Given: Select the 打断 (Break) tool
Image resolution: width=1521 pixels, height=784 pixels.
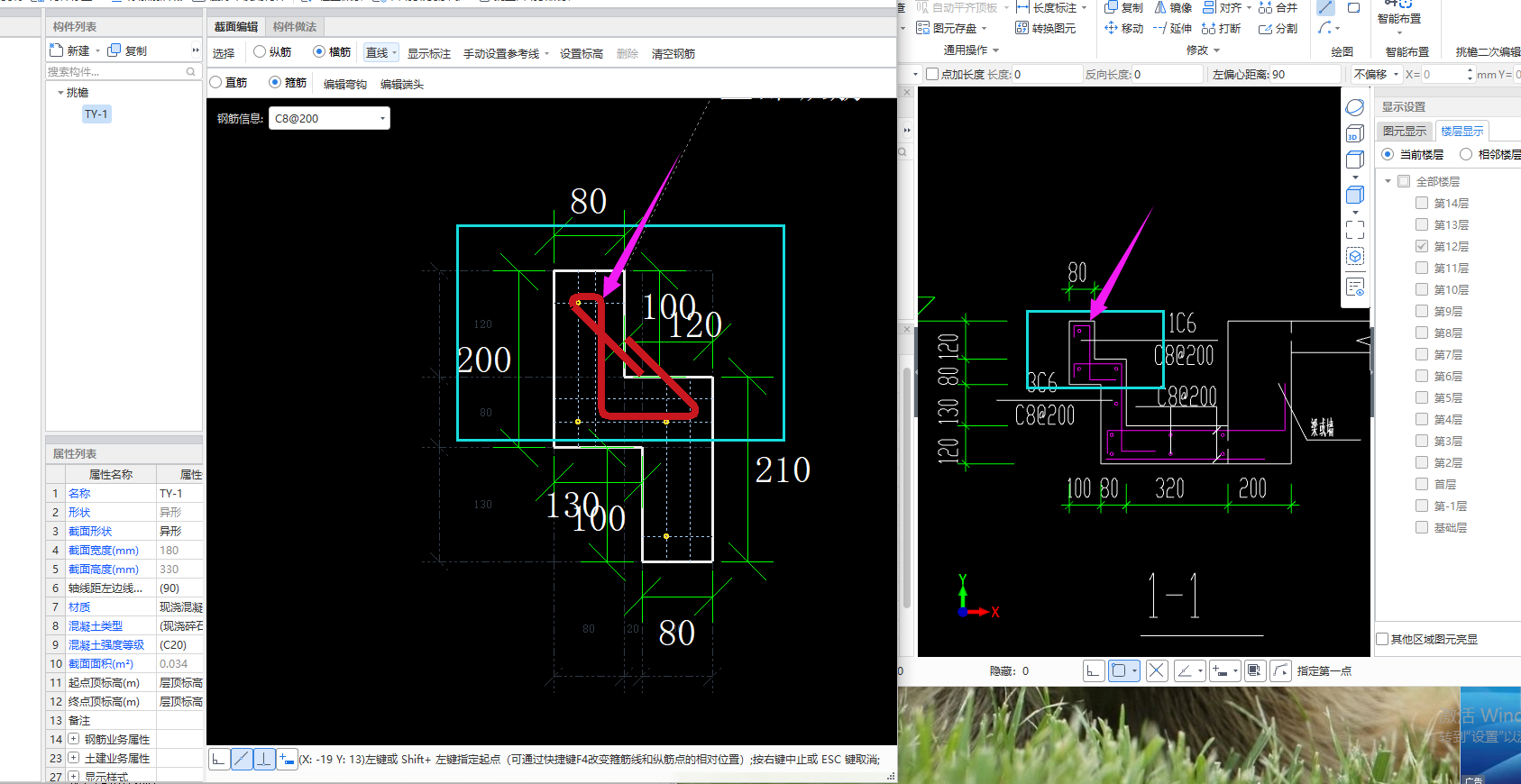Looking at the screenshot, I should pos(1221,28).
